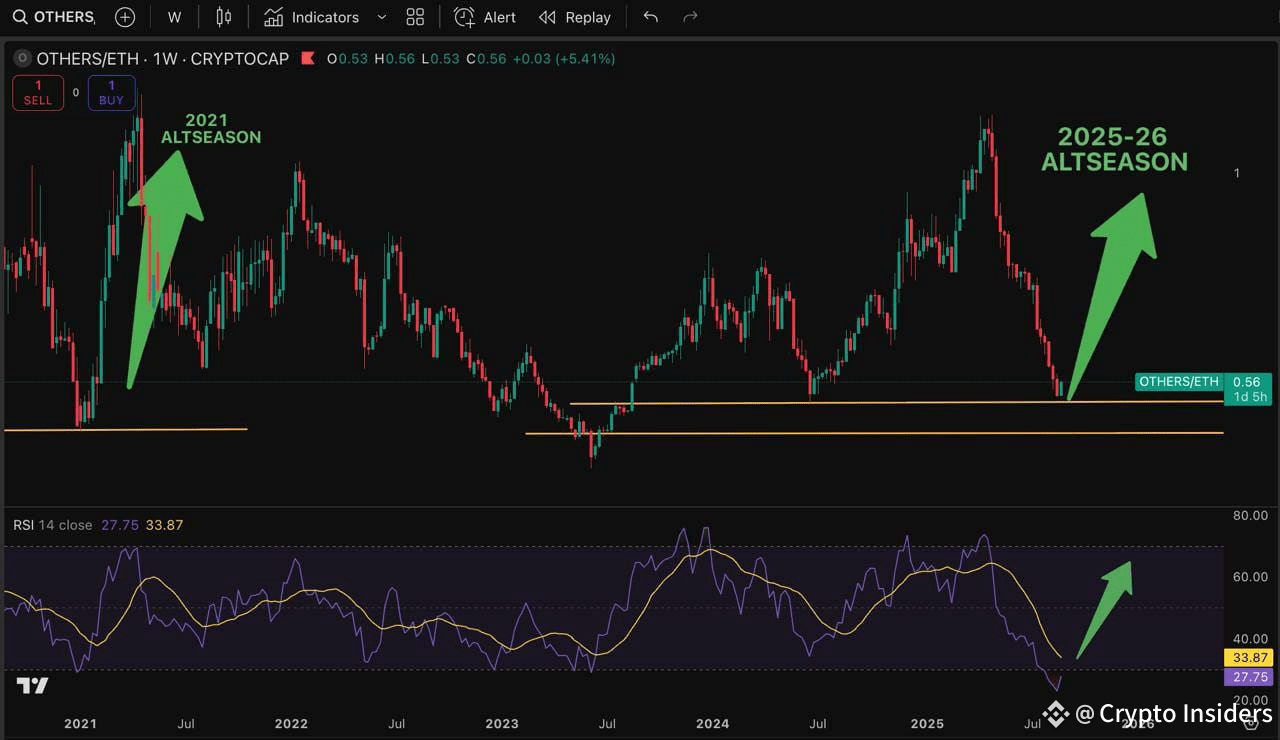Click the 40.00 level on RSI scale
This screenshot has width=1280, height=740.
point(1251,639)
